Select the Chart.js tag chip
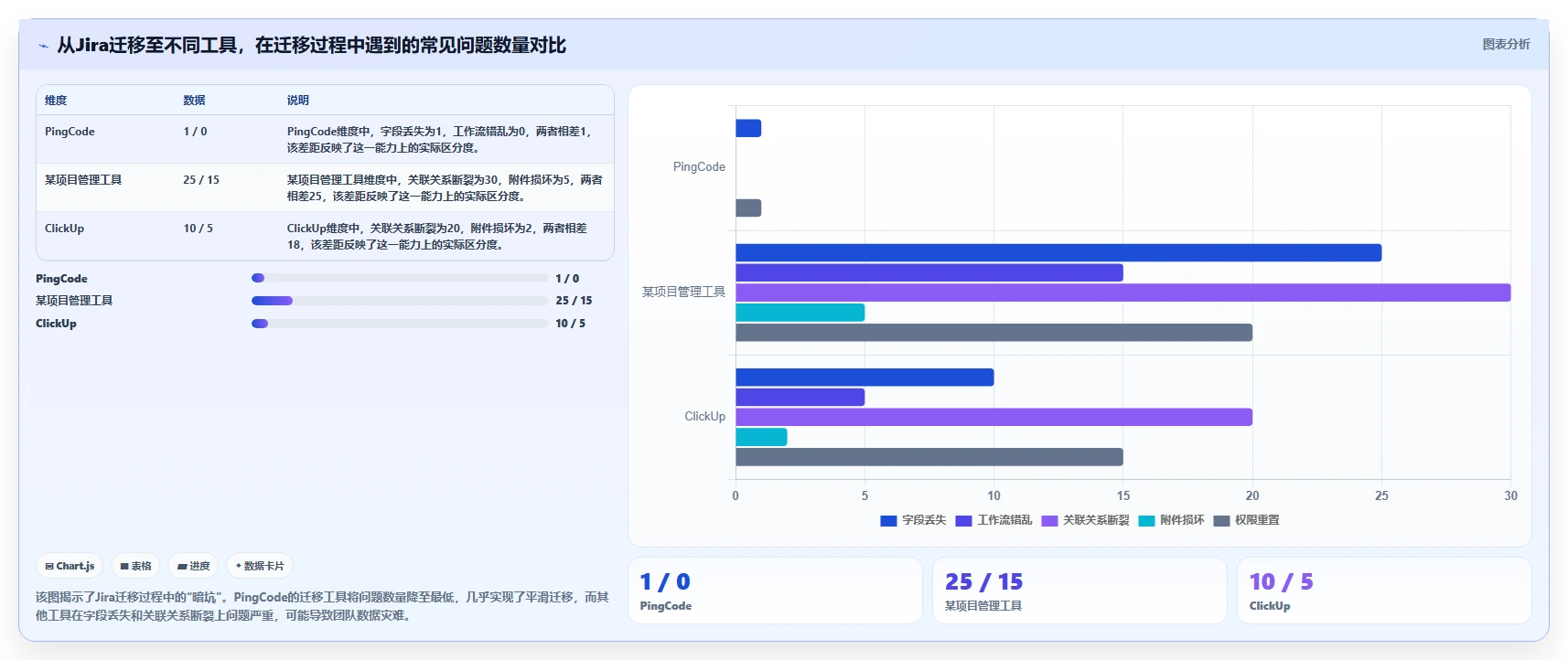The image size is (1568, 660). [70, 566]
